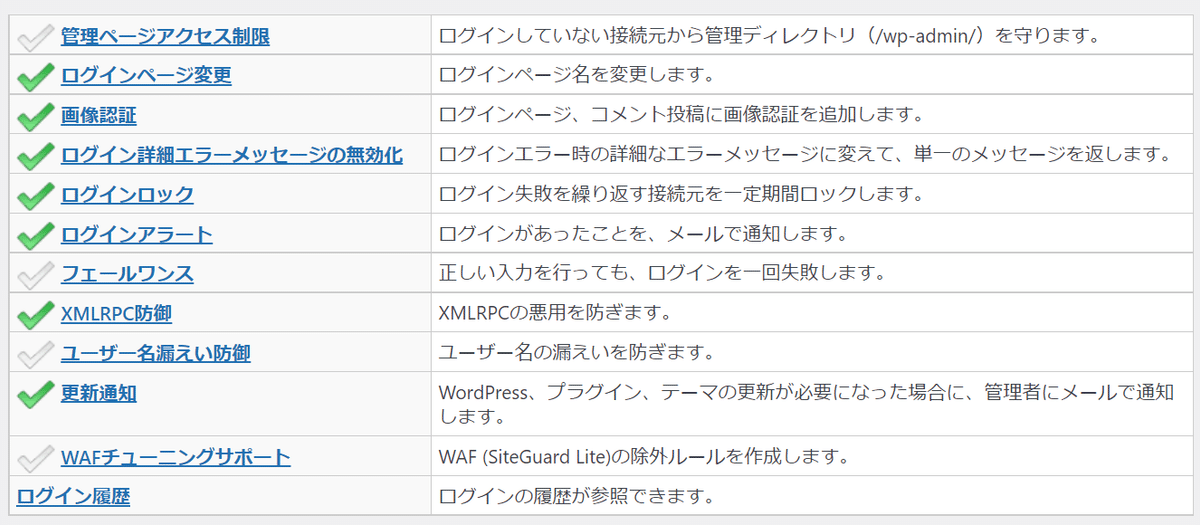The image size is (1200, 525).
Task: Click description 'ログインページ名を変更します。'
Action: [577, 75]
